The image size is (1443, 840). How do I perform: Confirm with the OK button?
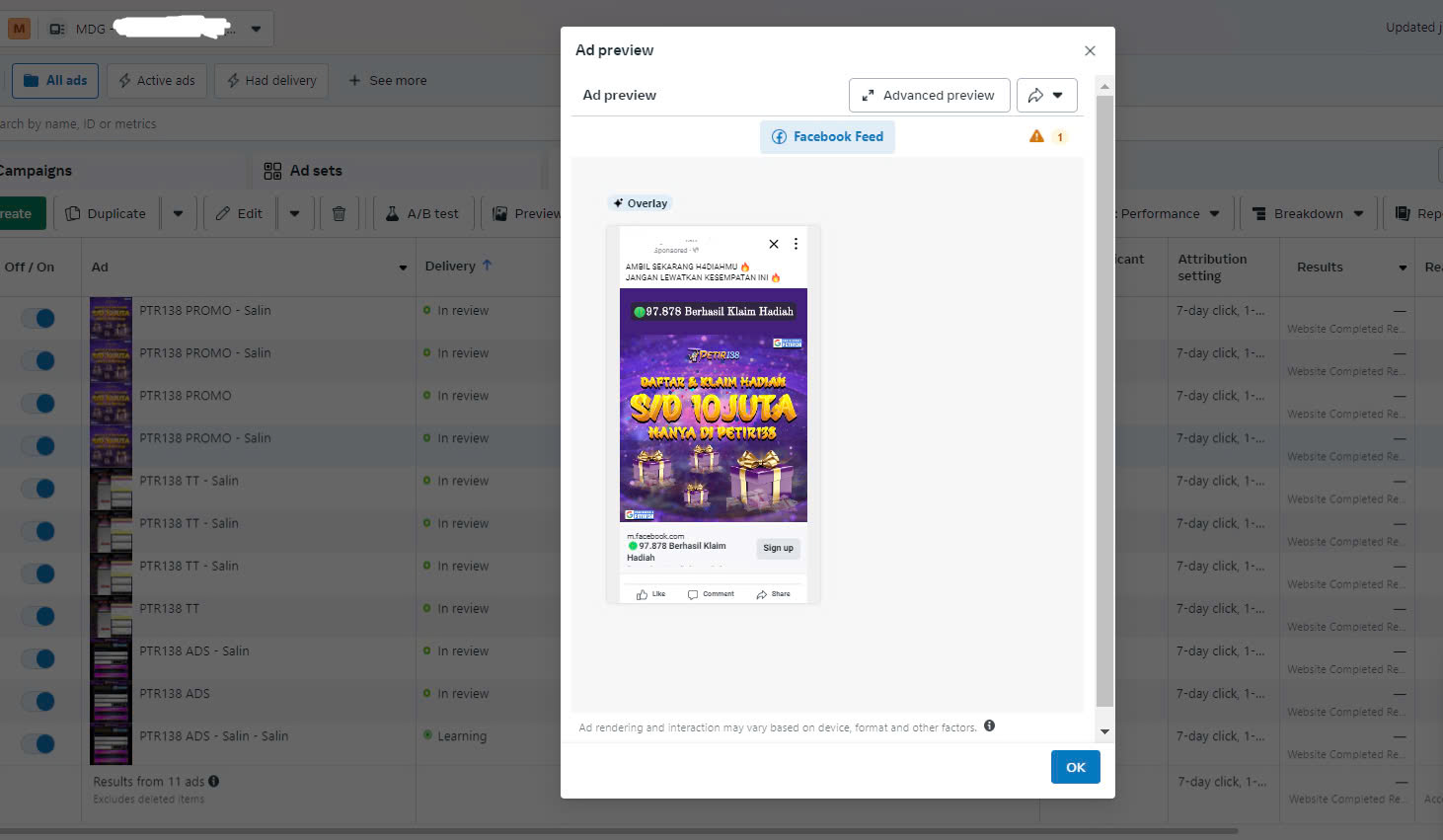[1076, 767]
